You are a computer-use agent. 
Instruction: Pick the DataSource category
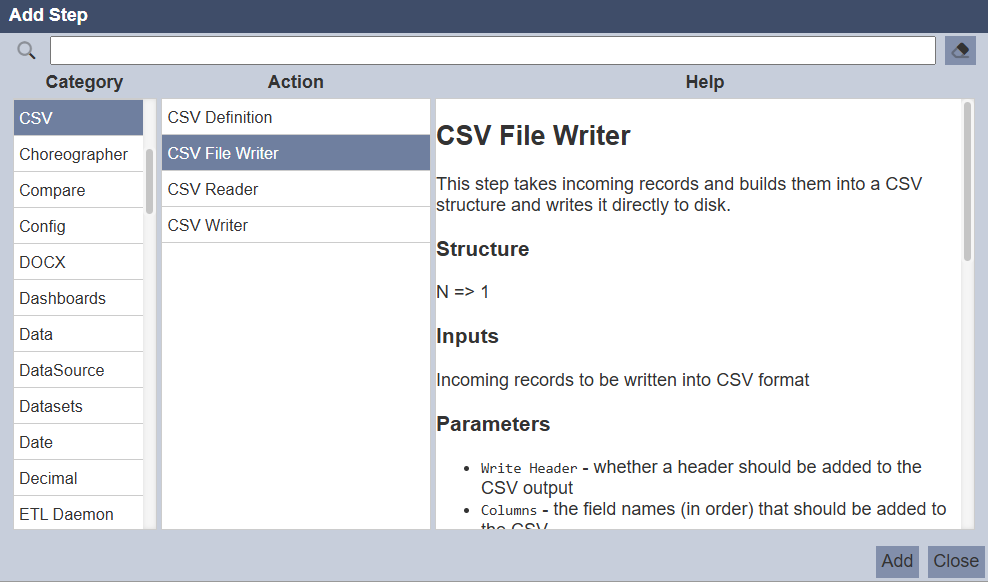coord(62,370)
